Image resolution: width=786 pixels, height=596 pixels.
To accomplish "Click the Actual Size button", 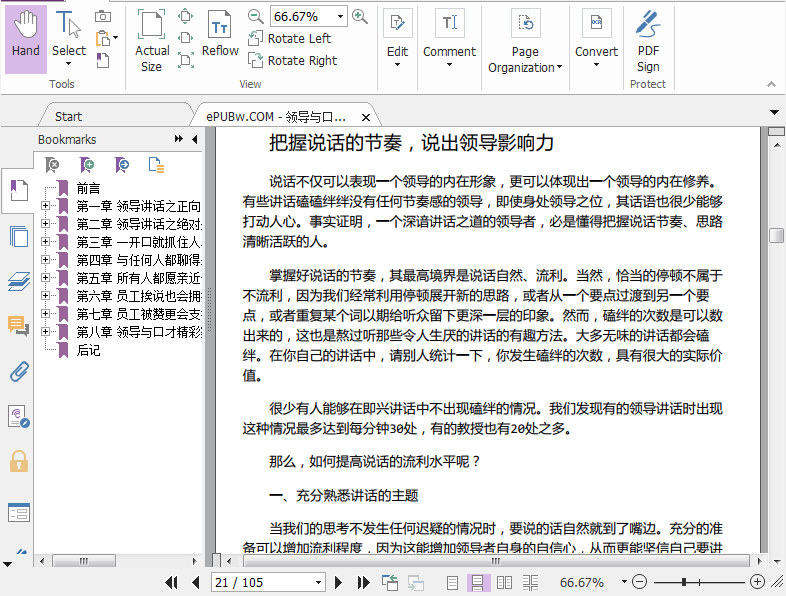I will (x=152, y=40).
